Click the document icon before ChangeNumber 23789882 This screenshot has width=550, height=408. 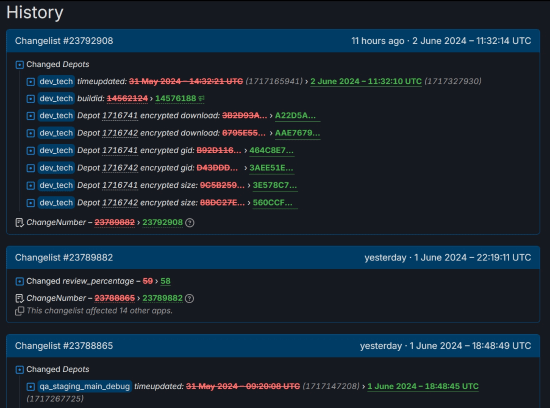click(20, 299)
